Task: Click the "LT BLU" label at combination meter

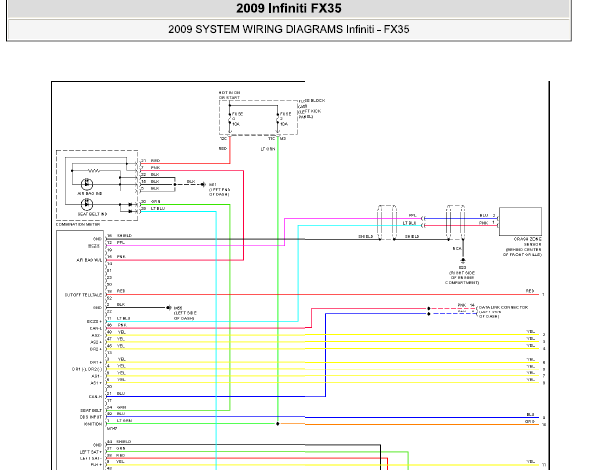Action: coord(158,209)
